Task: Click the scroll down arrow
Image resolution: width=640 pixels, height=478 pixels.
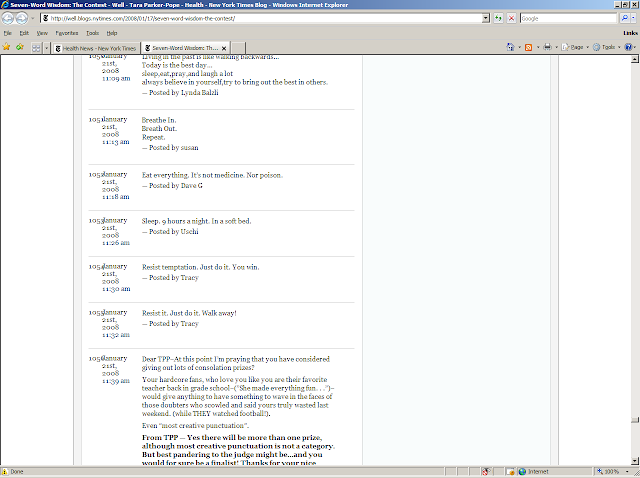Action: 635,460
